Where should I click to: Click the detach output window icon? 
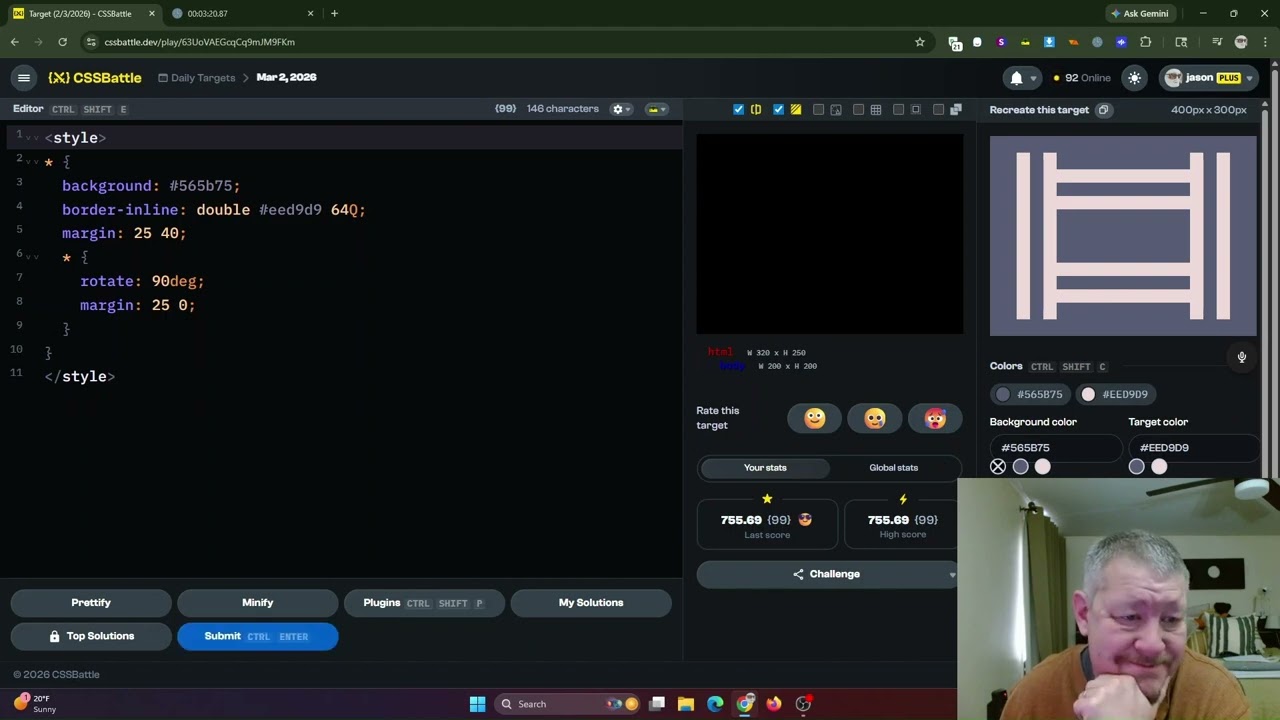955,110
